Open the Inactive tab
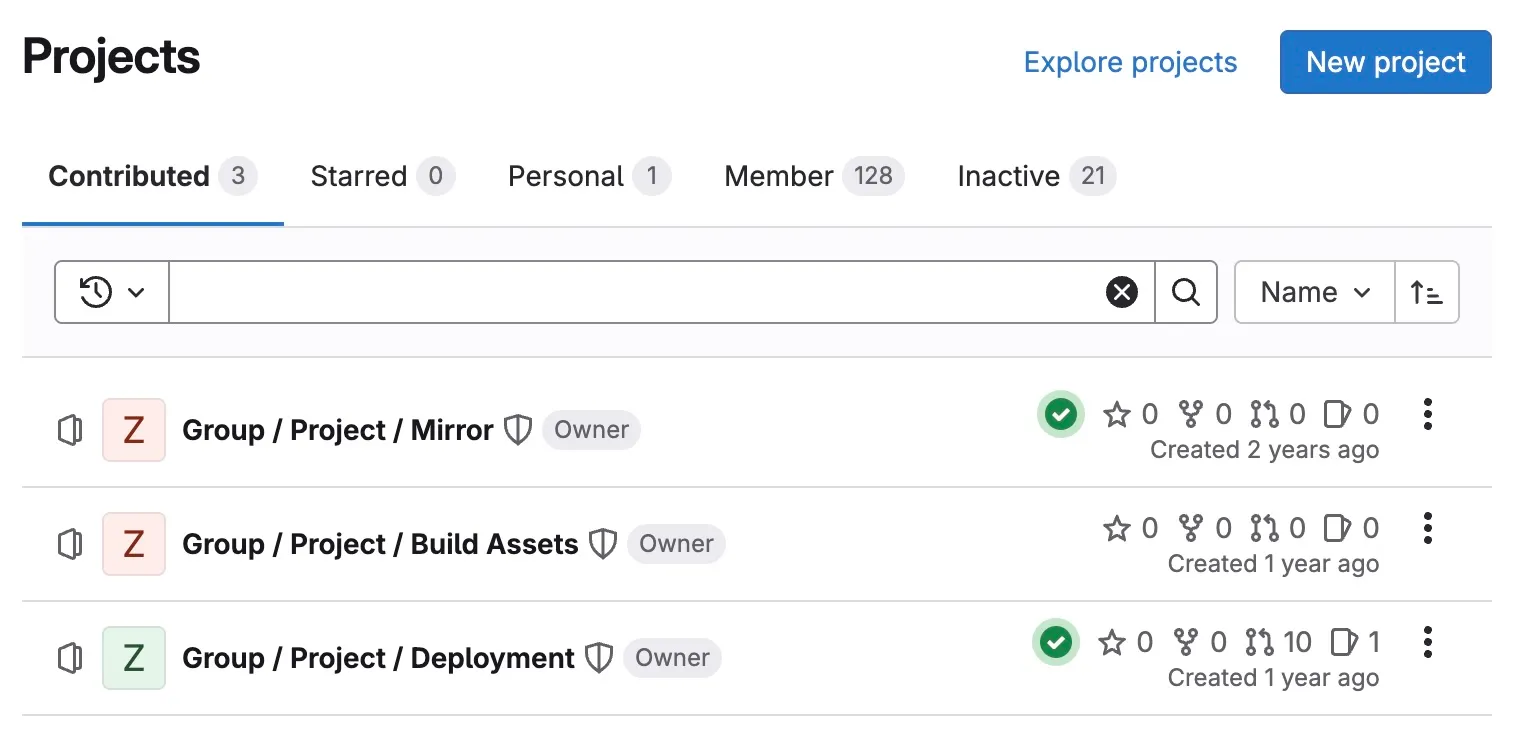The width and height of the screenshot is (1520, 750). point(1037,177)
